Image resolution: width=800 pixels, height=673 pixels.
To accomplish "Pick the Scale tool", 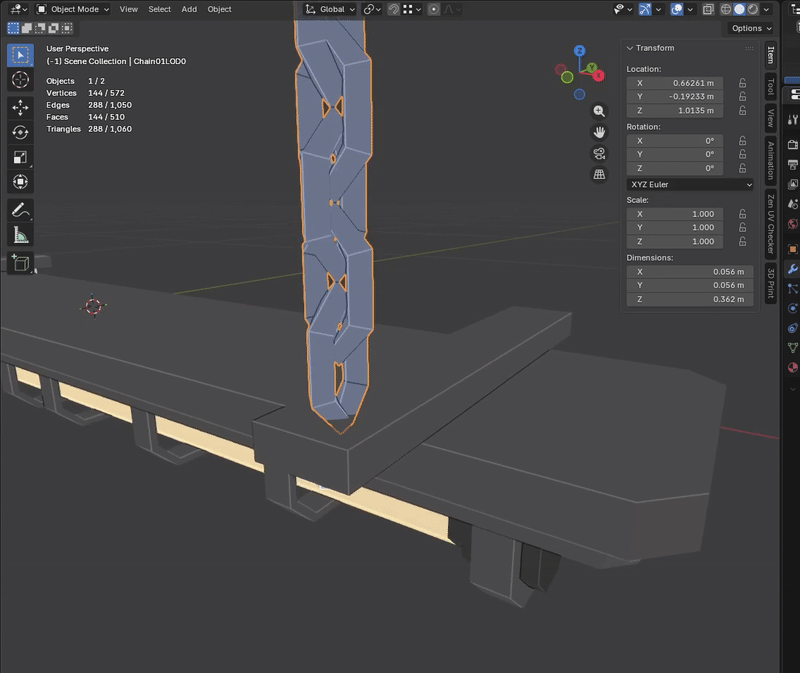I will coord(20,157).
